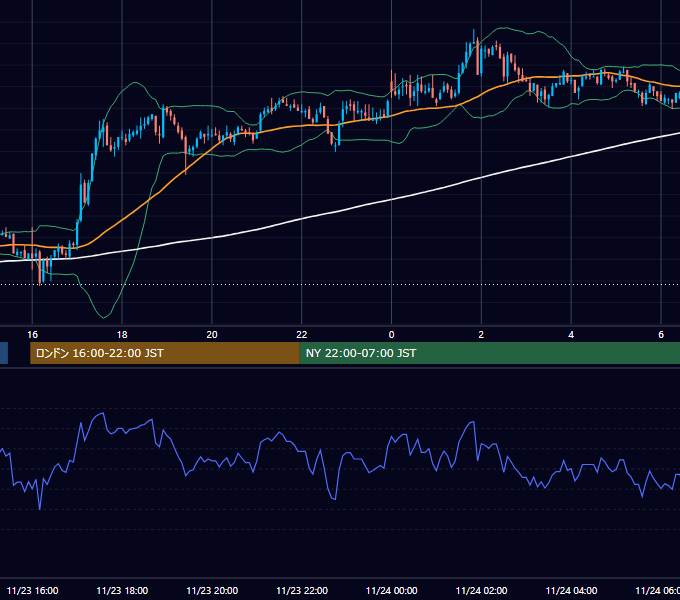The width and height of the screenshot is (680, 600).
Task: Click the 11/24 04:00 date label
Action: (571, 590)
